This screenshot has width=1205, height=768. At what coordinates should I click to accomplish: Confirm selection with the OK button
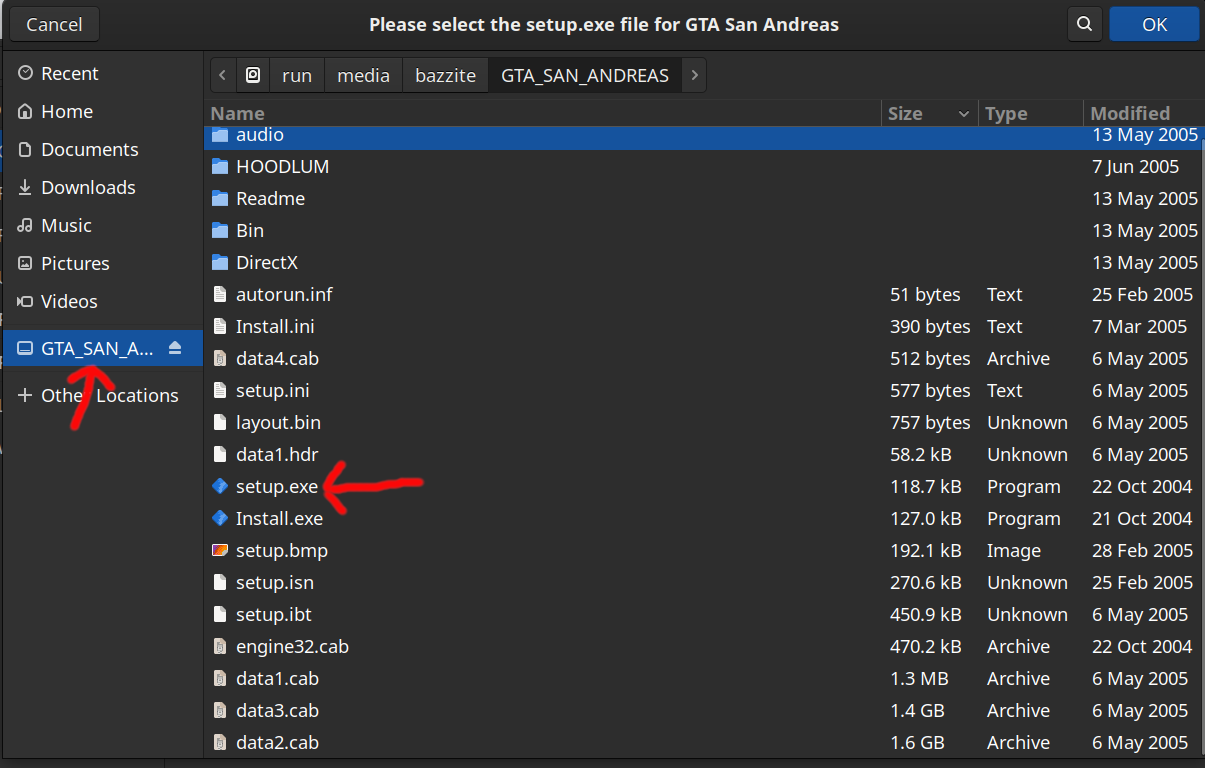click(1154, 24)
